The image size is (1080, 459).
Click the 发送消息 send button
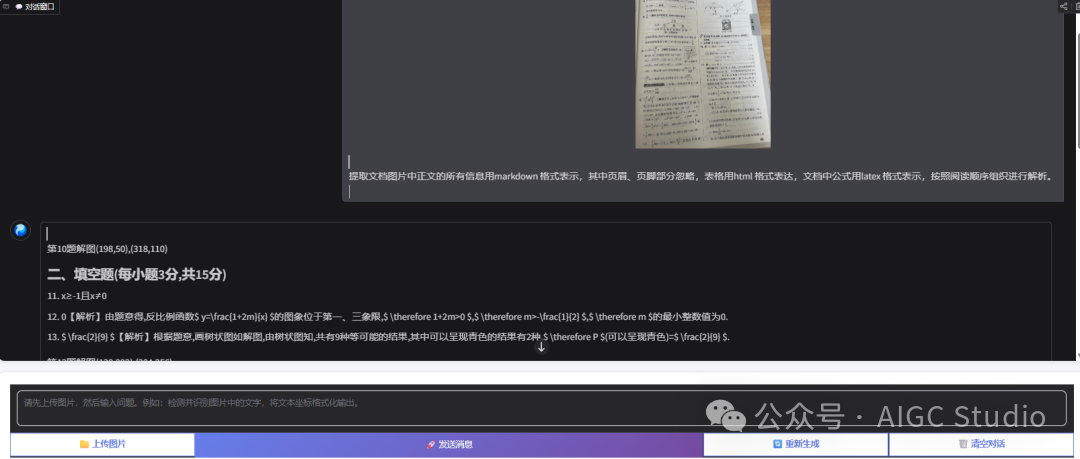click(449, 445)
